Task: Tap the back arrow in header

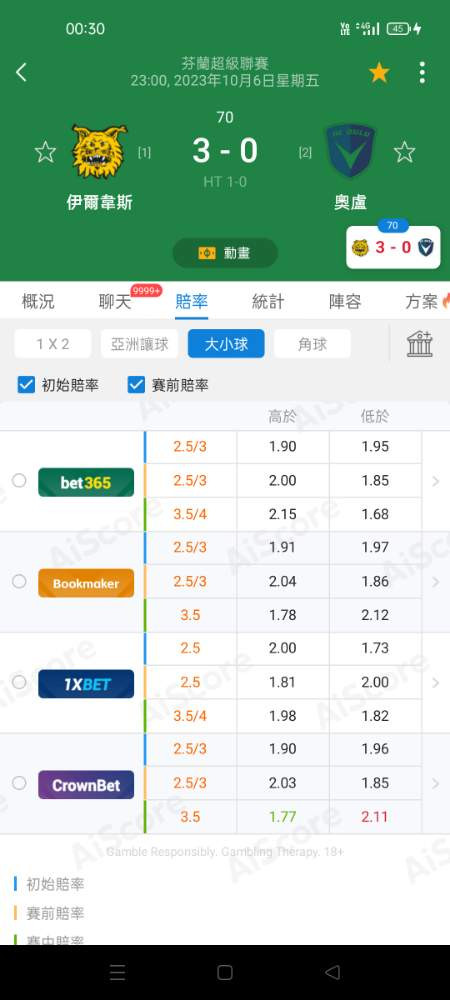Action: pyautogui.click(x=21, y=72)
